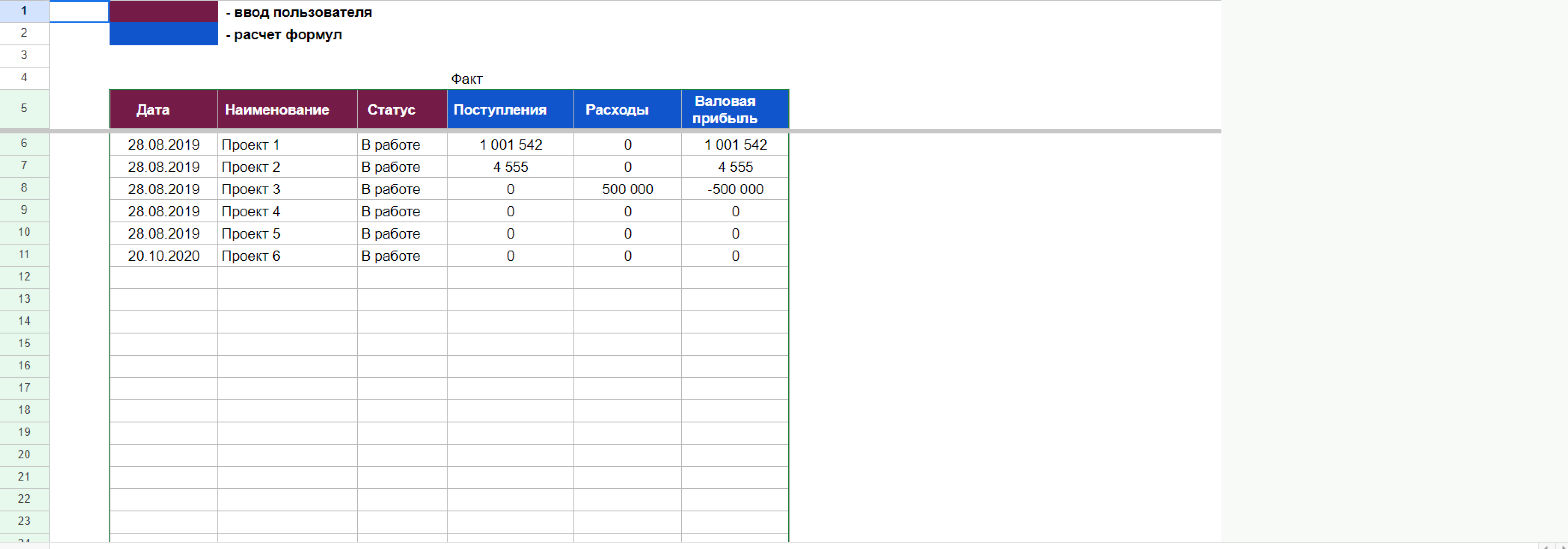Select the maroon user-input legend cell
Screen dimensions: 1568x549
(x=163, y=12)
